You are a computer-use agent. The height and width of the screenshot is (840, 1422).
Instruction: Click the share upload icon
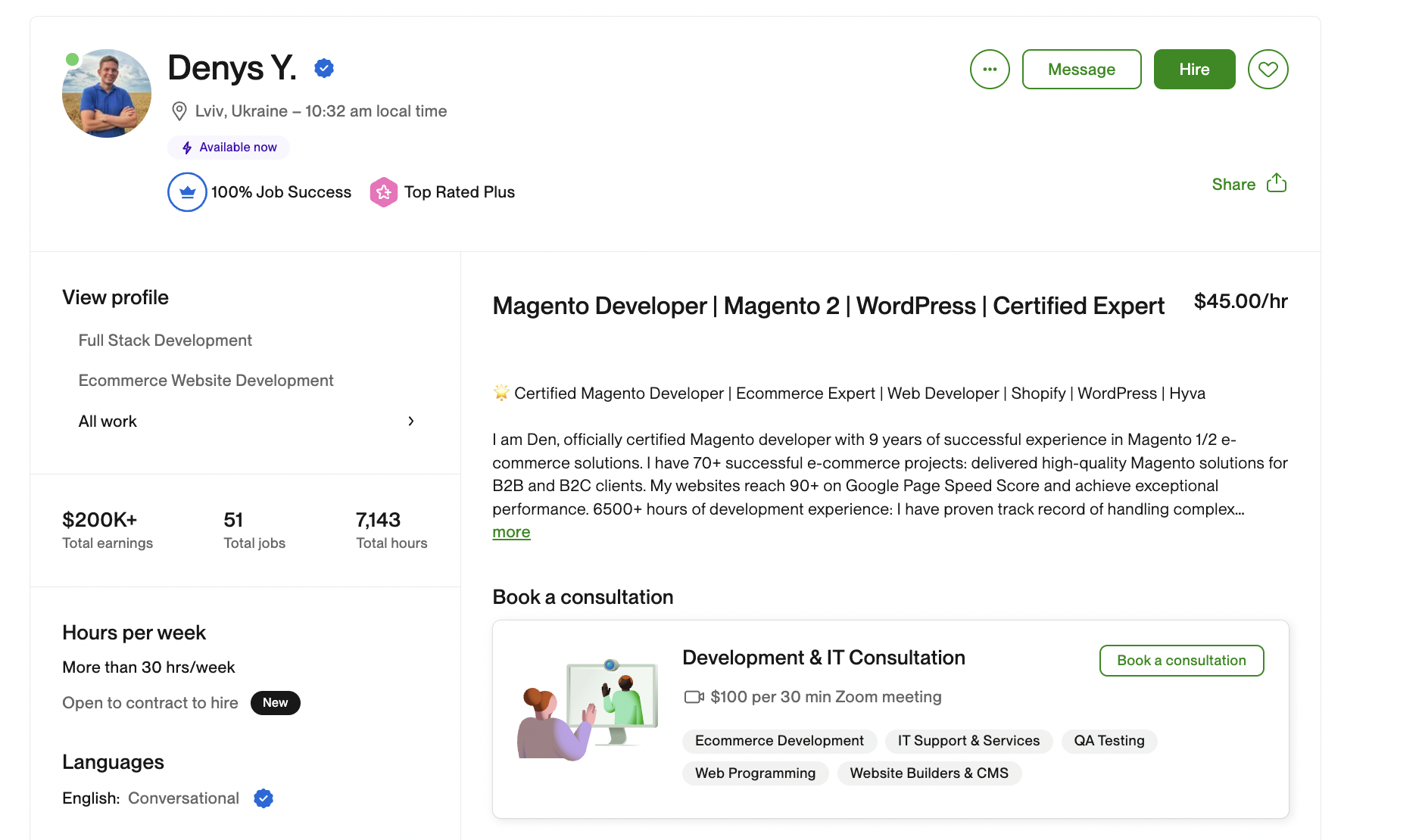click(x=1277, y=183)
